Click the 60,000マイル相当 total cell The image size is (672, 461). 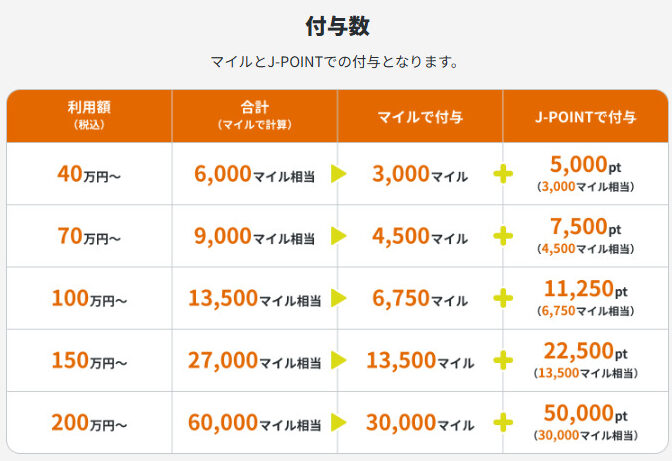tap(253, 422)
